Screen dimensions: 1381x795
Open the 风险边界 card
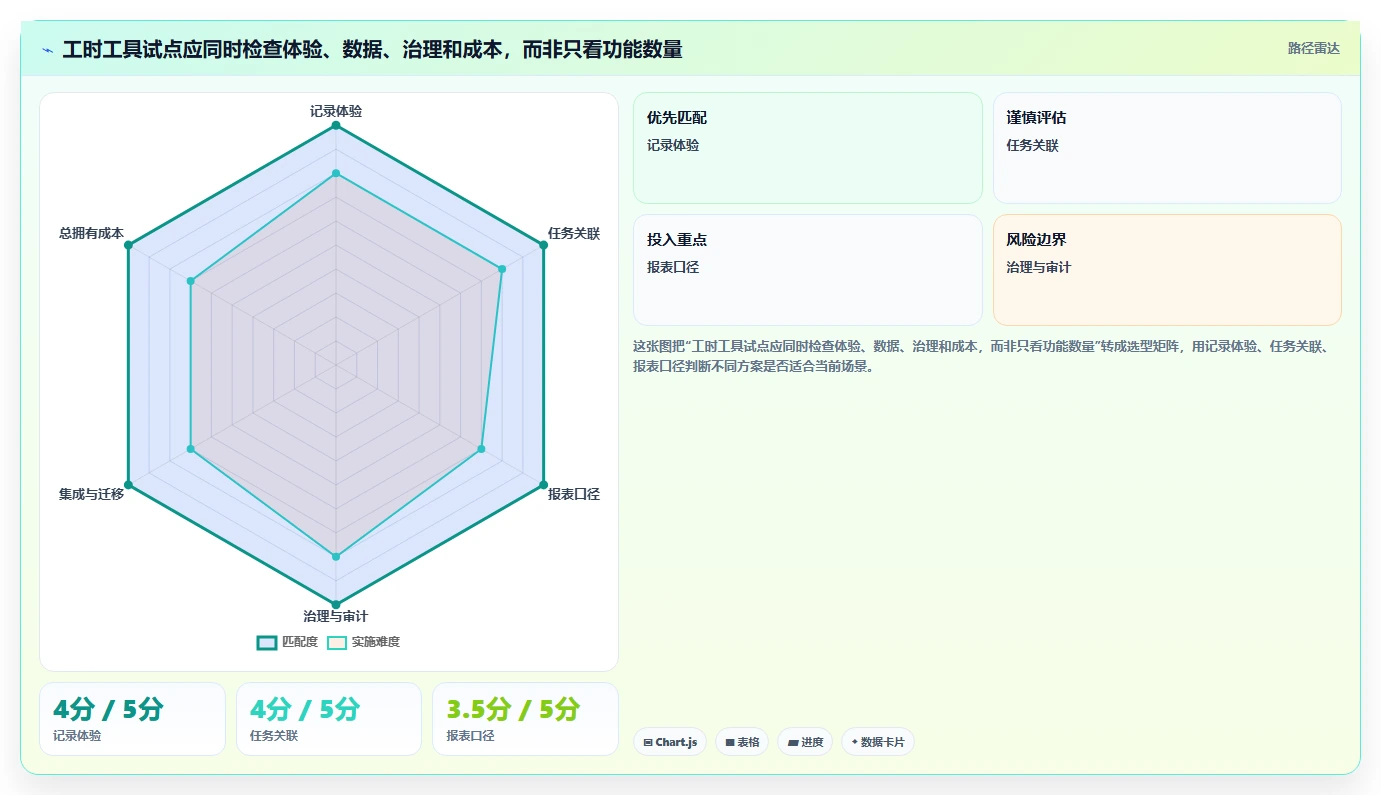[1167, 270]
